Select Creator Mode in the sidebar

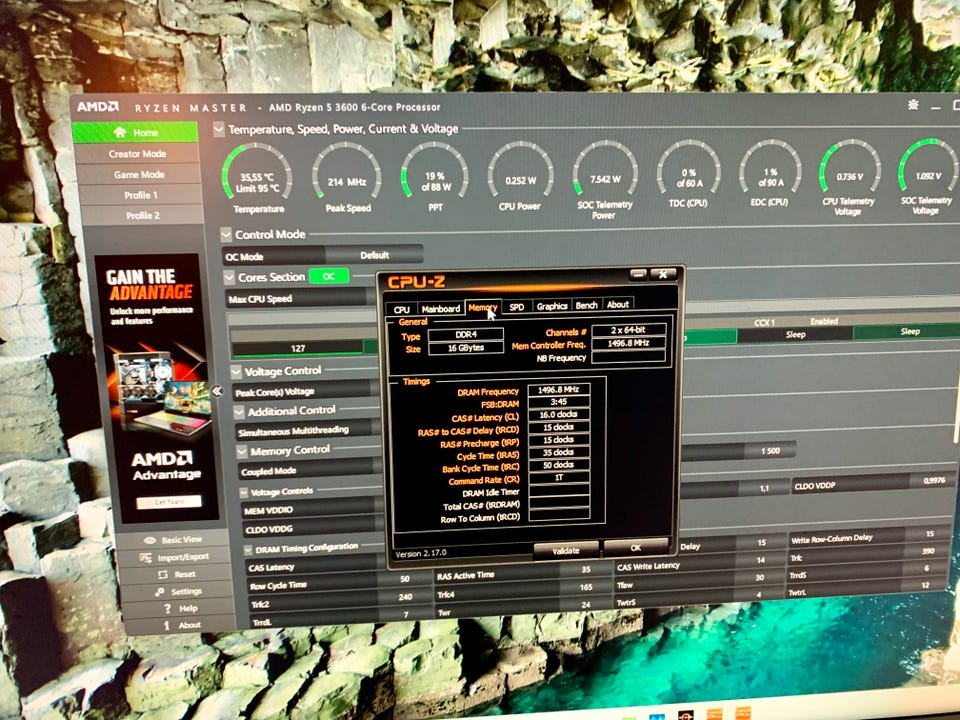tap(137, 154)
